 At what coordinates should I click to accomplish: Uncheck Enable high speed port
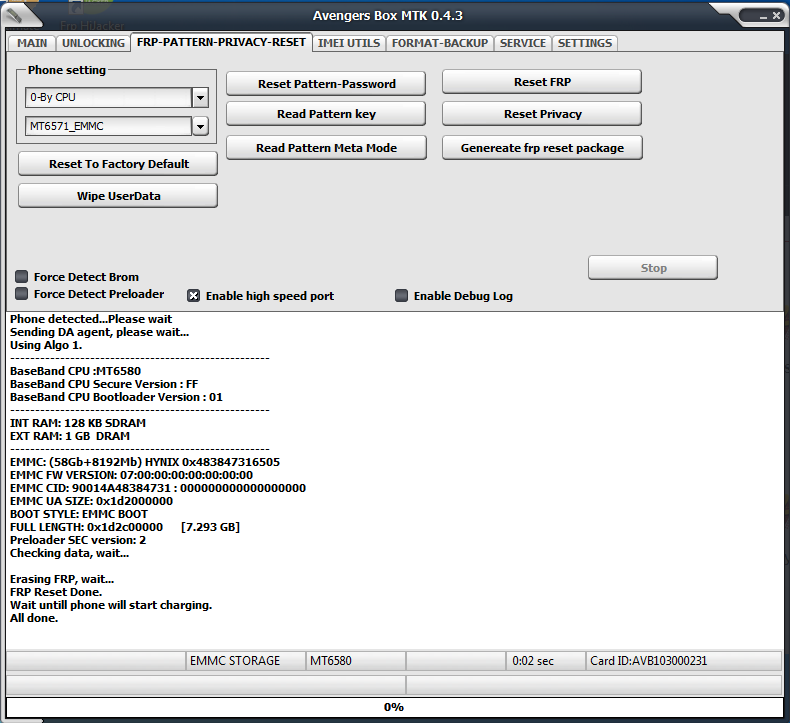click(193, 296)
